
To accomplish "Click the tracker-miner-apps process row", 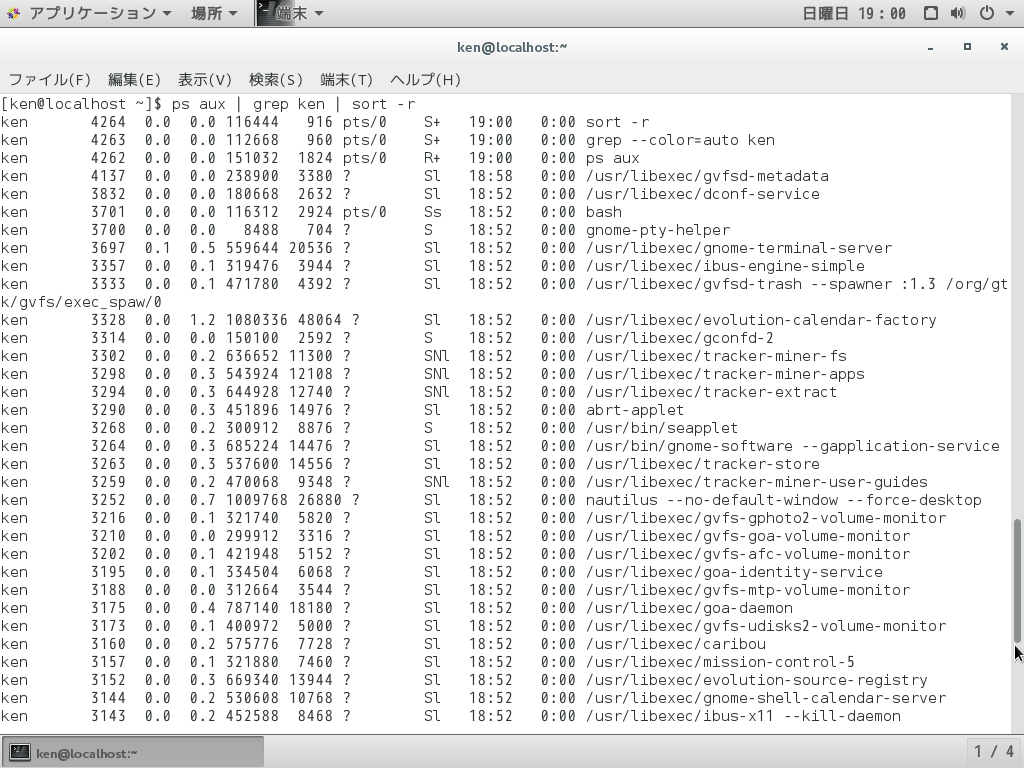I will coord(432,374).
